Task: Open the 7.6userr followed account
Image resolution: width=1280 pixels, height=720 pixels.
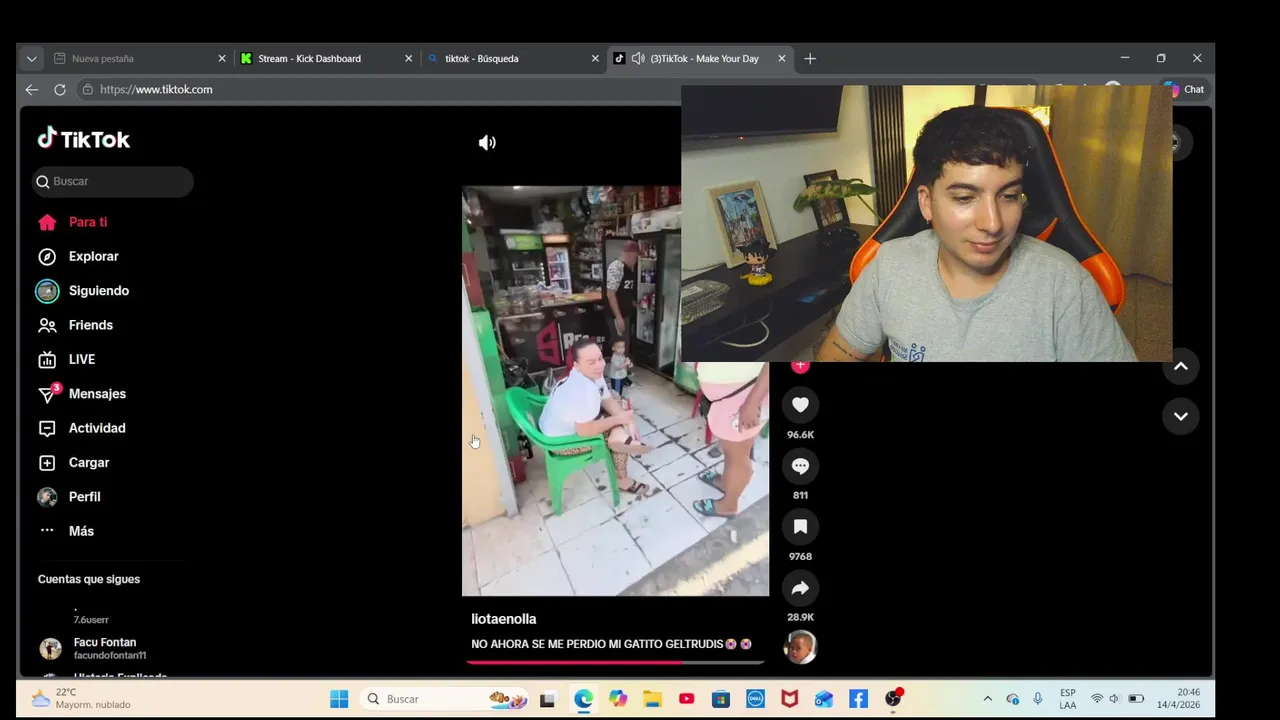Action: (x=91, y=614)
